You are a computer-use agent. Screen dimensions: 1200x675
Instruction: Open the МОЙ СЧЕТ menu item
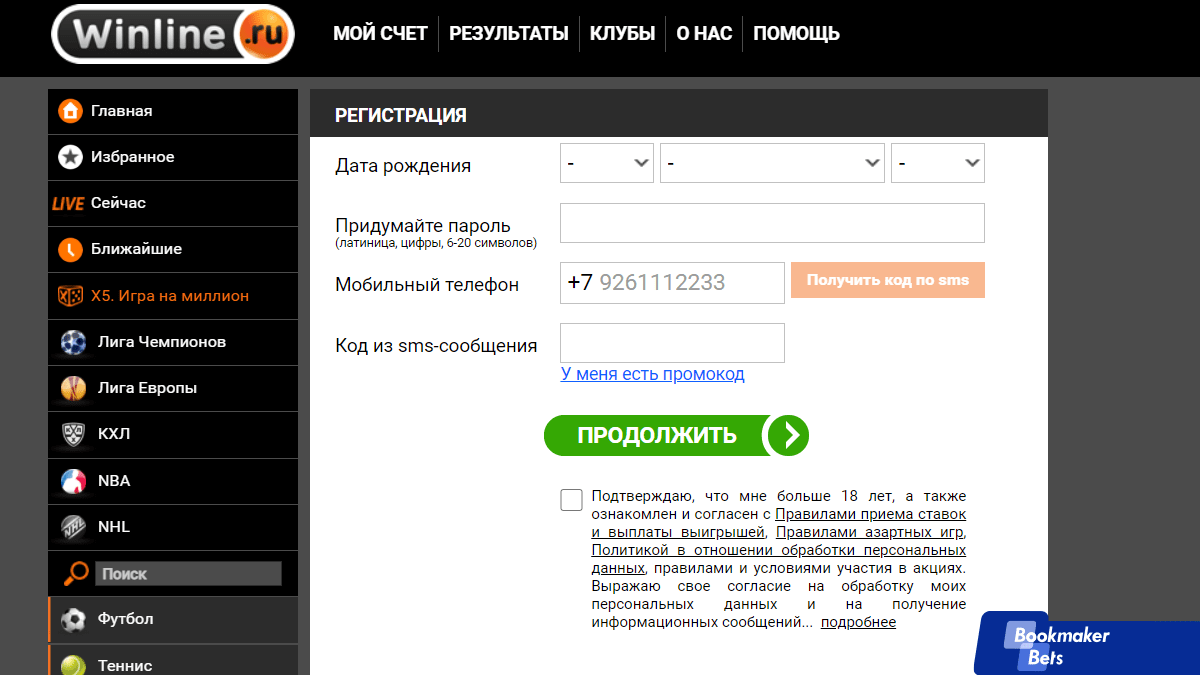[380, 33]
